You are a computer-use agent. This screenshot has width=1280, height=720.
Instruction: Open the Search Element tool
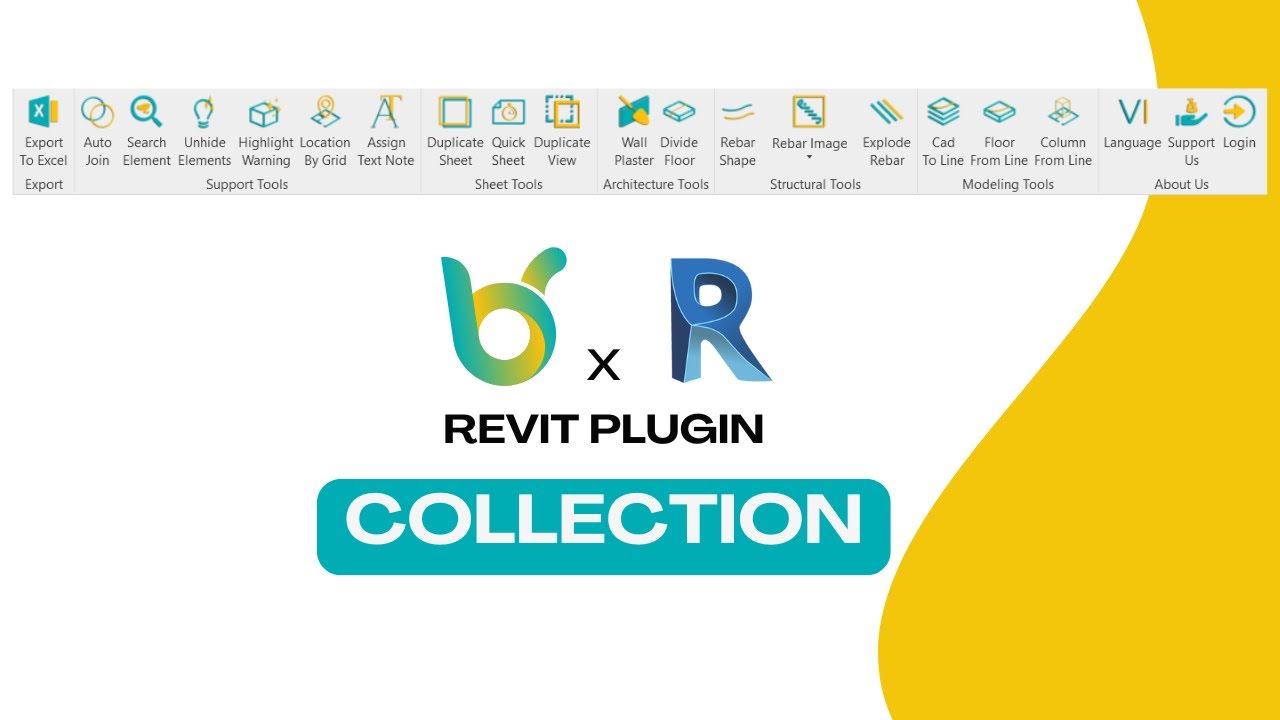tap(146, 130)
